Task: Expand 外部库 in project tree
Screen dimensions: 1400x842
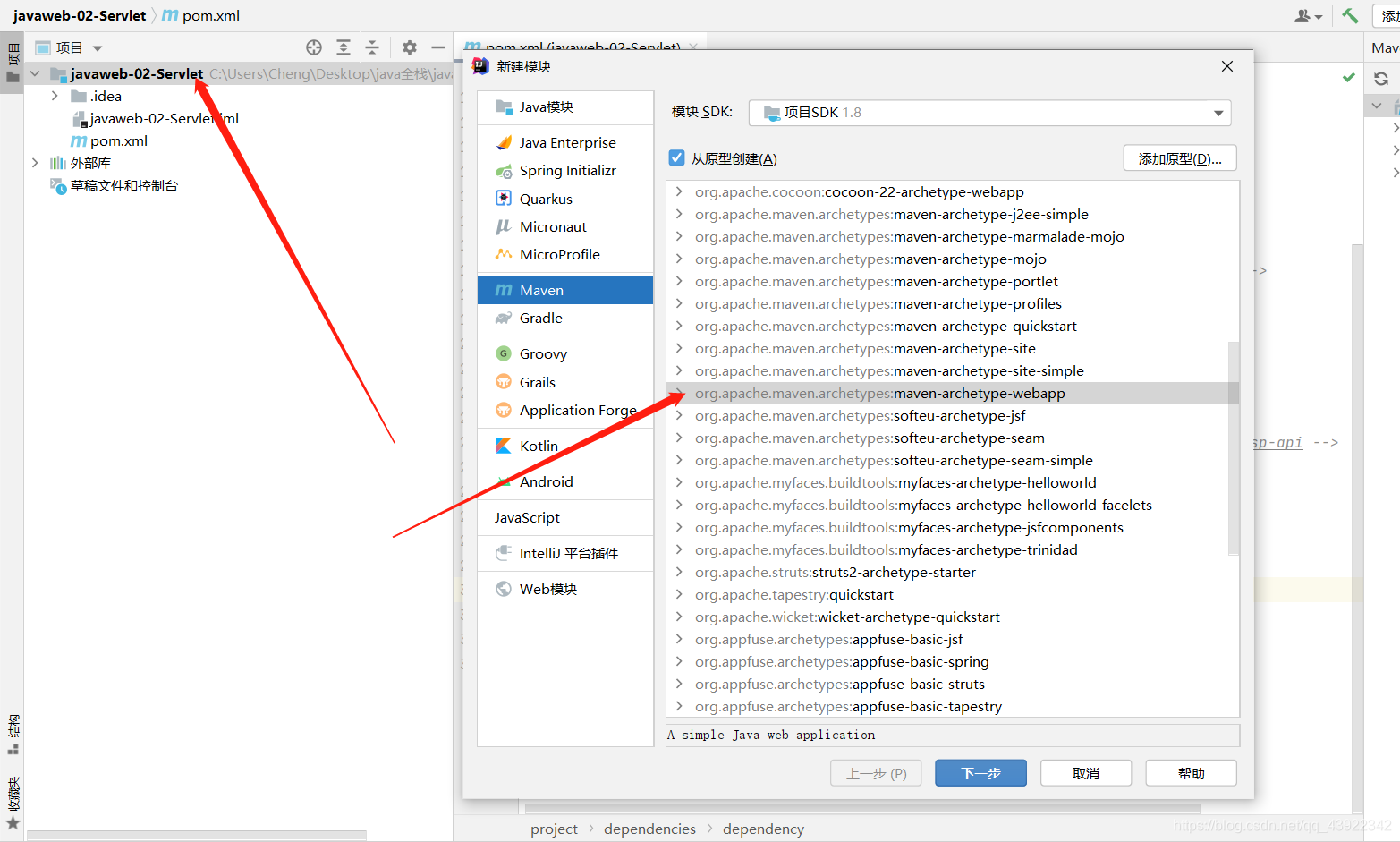Action: coord(35,163)
